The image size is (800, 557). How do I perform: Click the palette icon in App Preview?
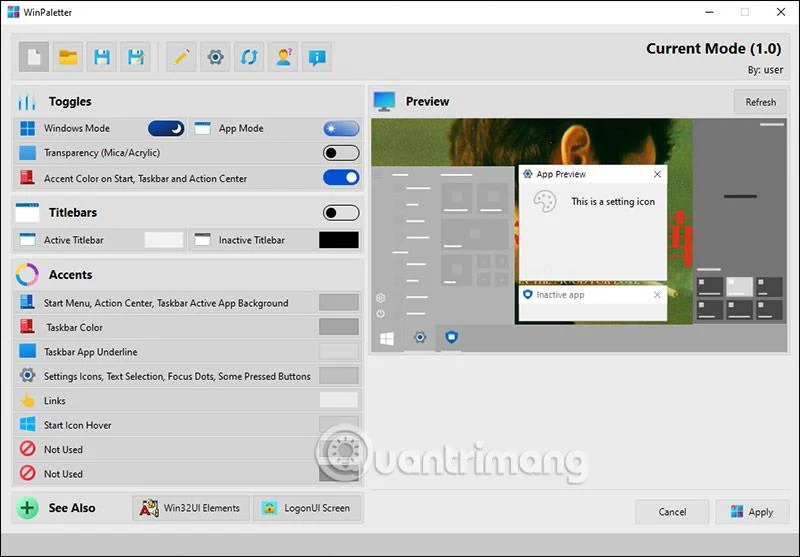(x=545, y=201)
